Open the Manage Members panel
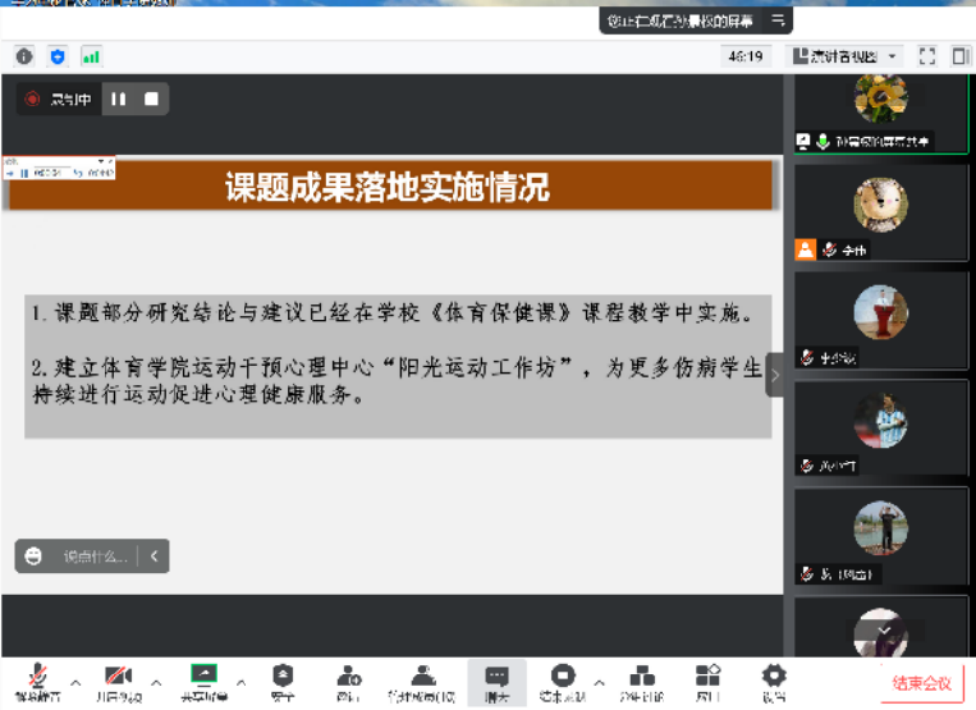This screenshot has height=710, width=976. coord(422,681)
